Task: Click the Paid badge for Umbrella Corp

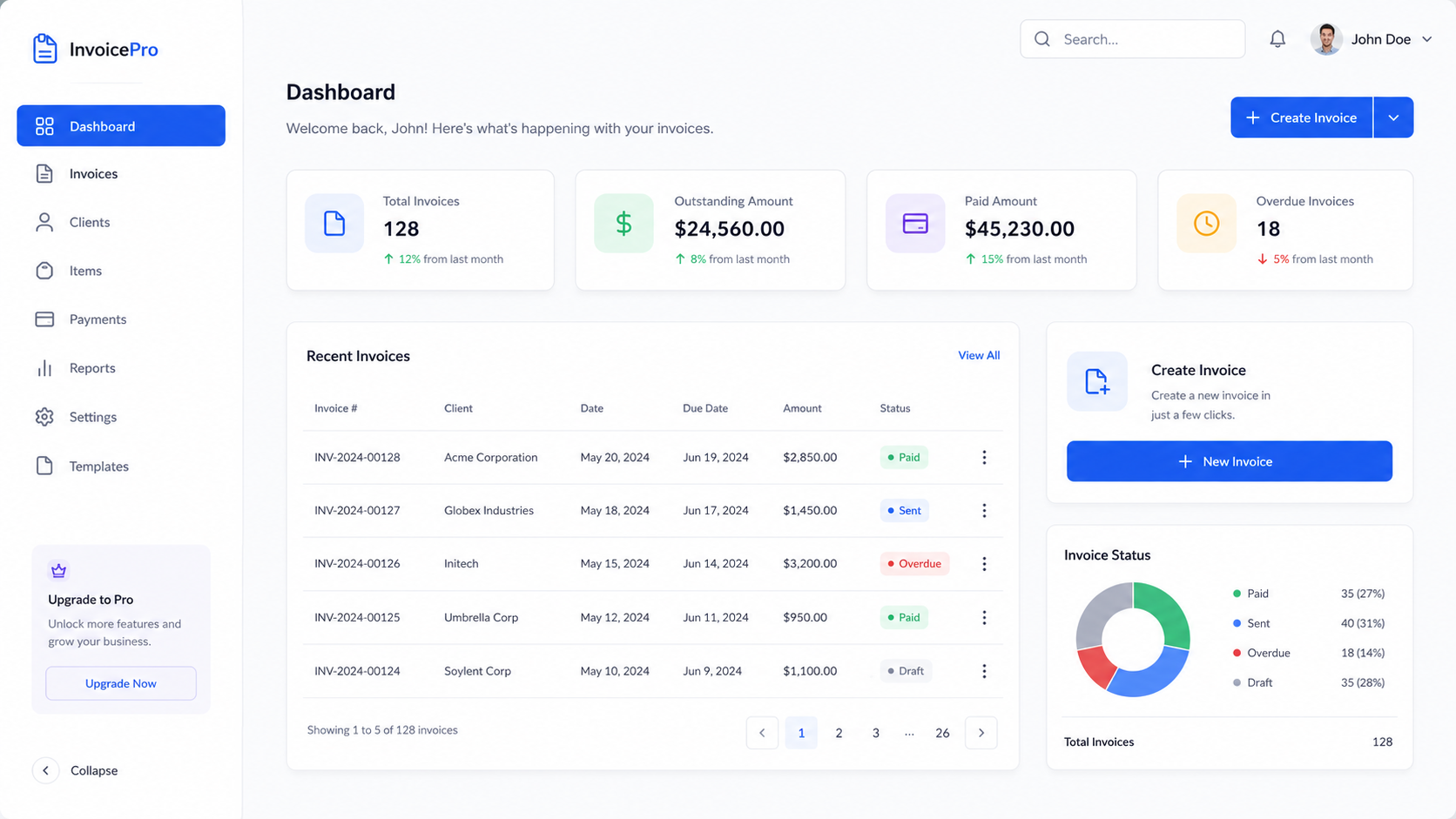Action: (x=904, y=617)
